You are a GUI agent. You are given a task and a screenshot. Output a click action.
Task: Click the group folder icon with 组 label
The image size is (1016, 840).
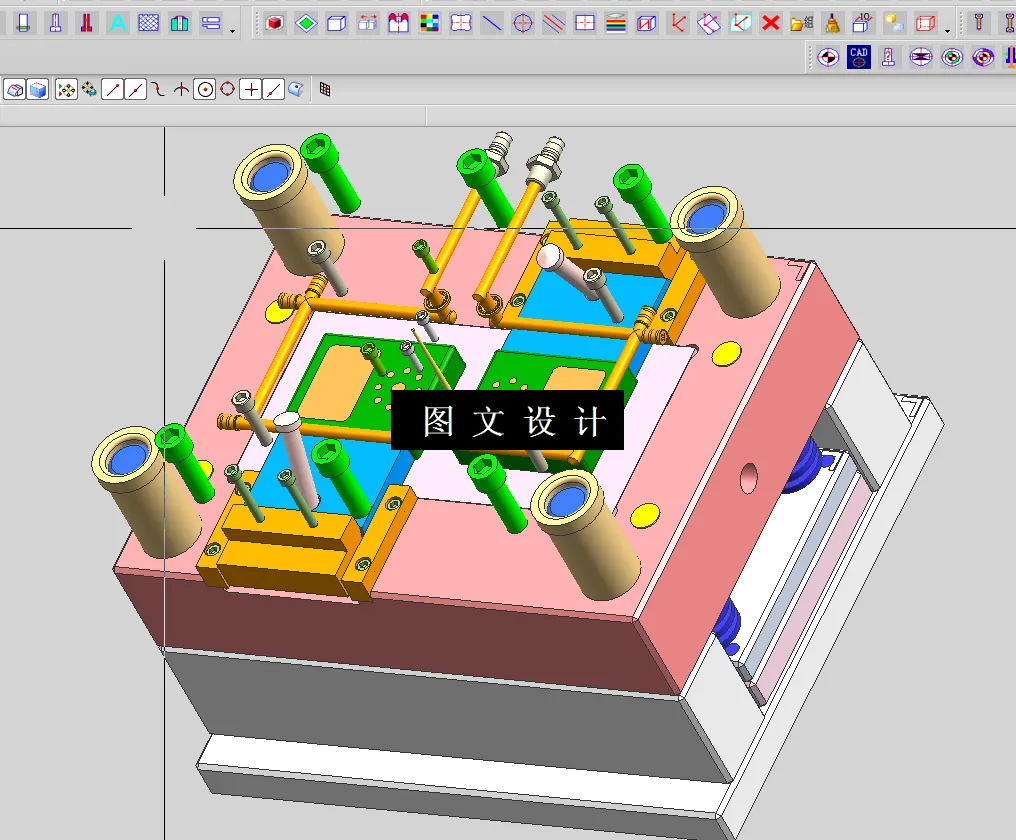pyautogui.click(x=803, y=23)
